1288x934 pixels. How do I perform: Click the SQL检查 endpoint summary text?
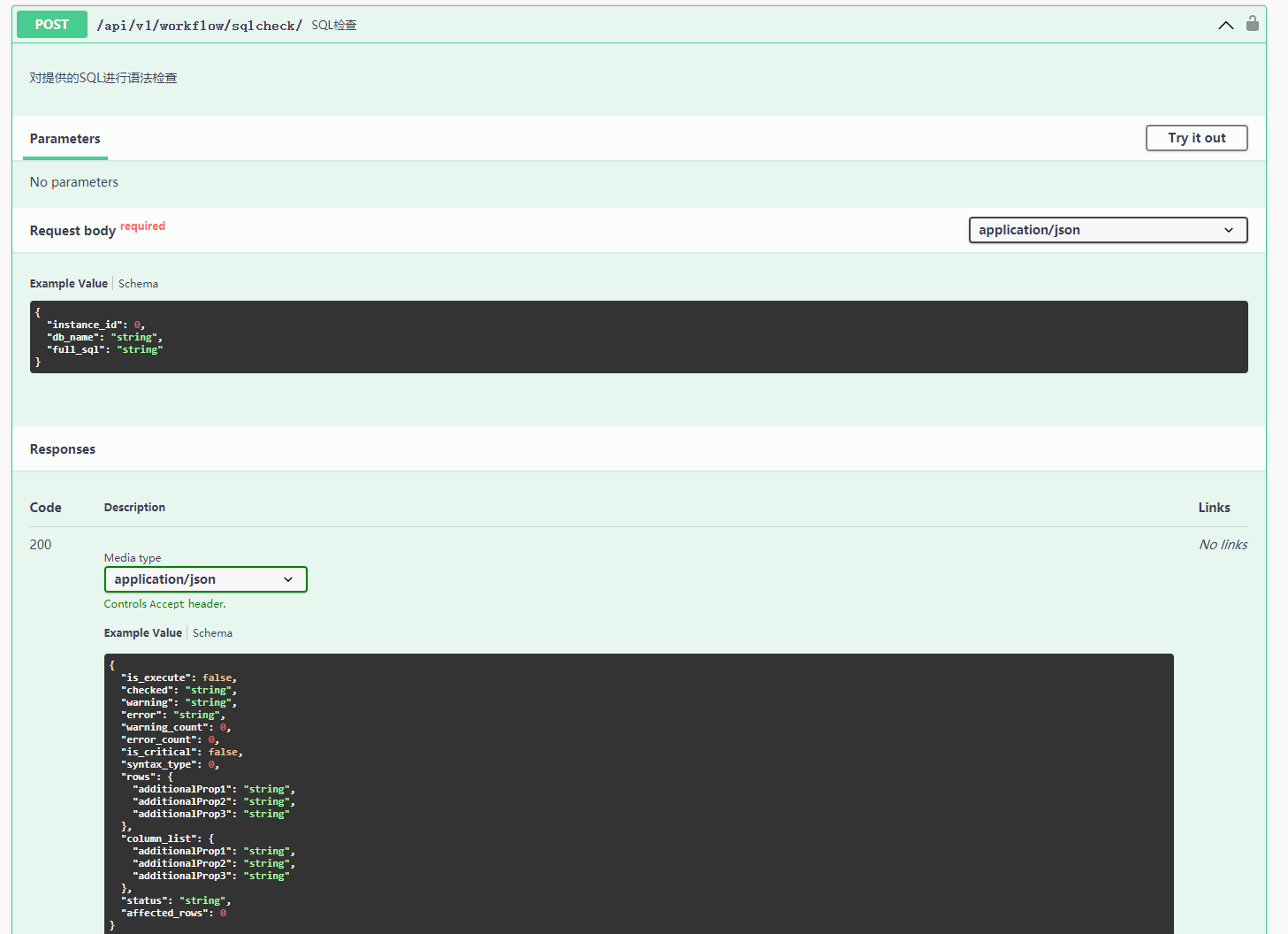click(334, 26)
